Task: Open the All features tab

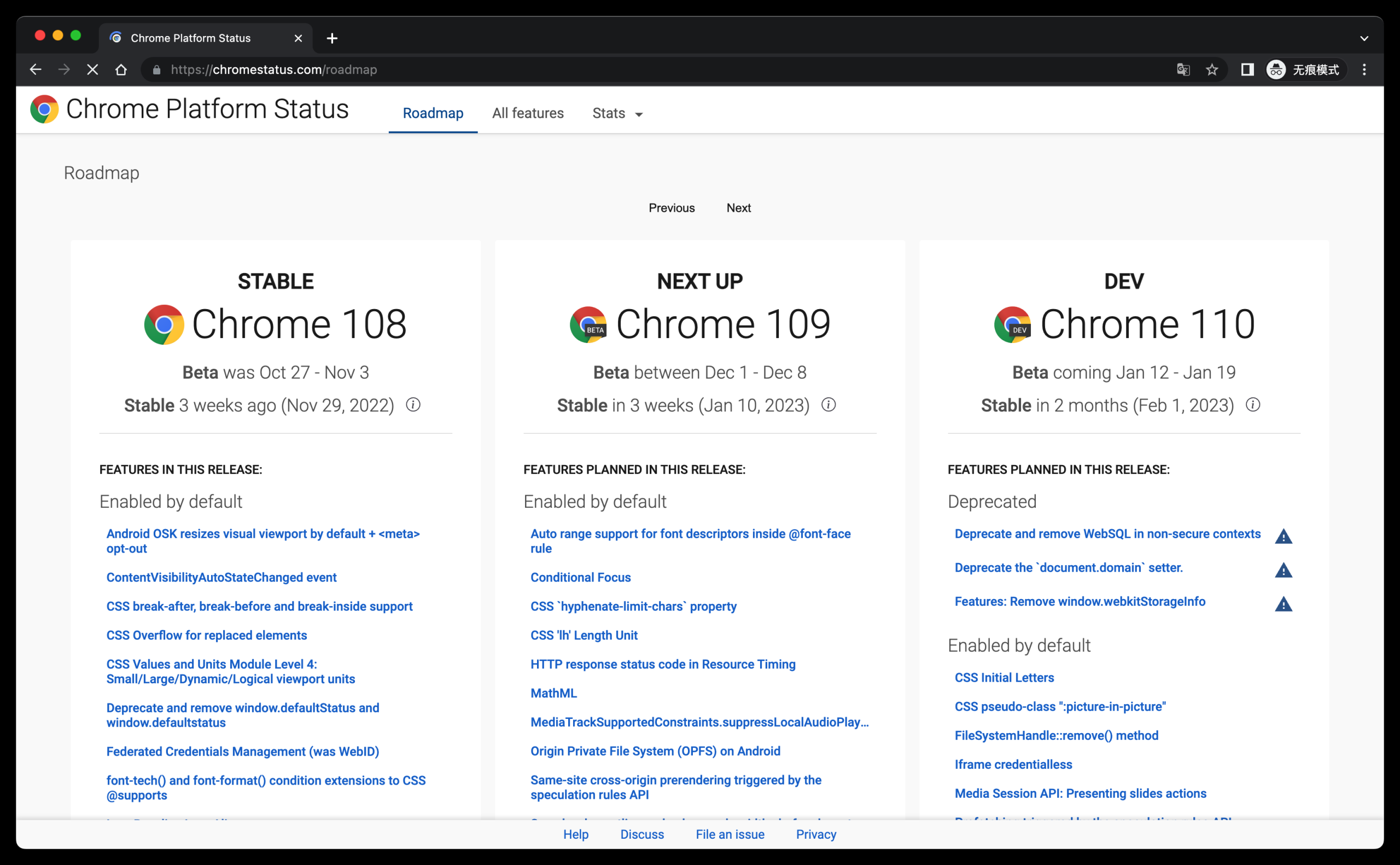Action: (x=528, y=113)
